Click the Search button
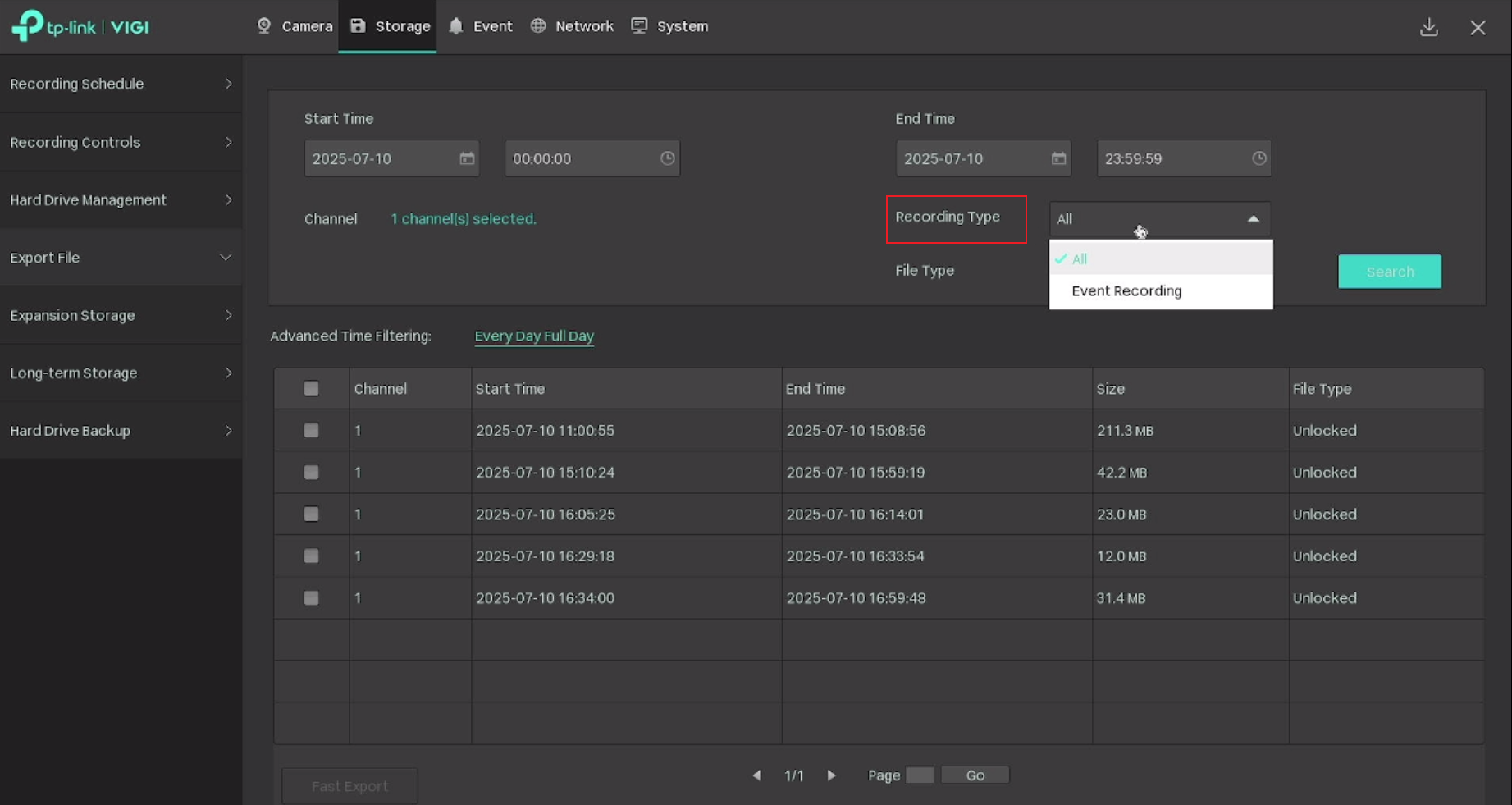The width and height of the screenshot is (1512, 805). [1389, 271]
